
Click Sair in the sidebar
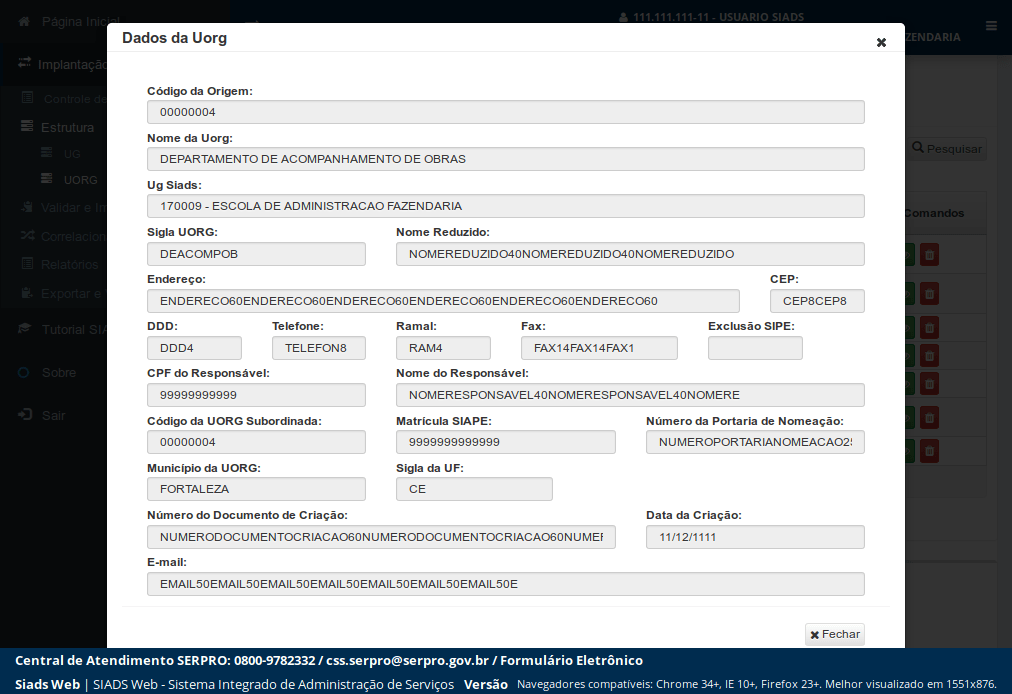click(54, 415)
